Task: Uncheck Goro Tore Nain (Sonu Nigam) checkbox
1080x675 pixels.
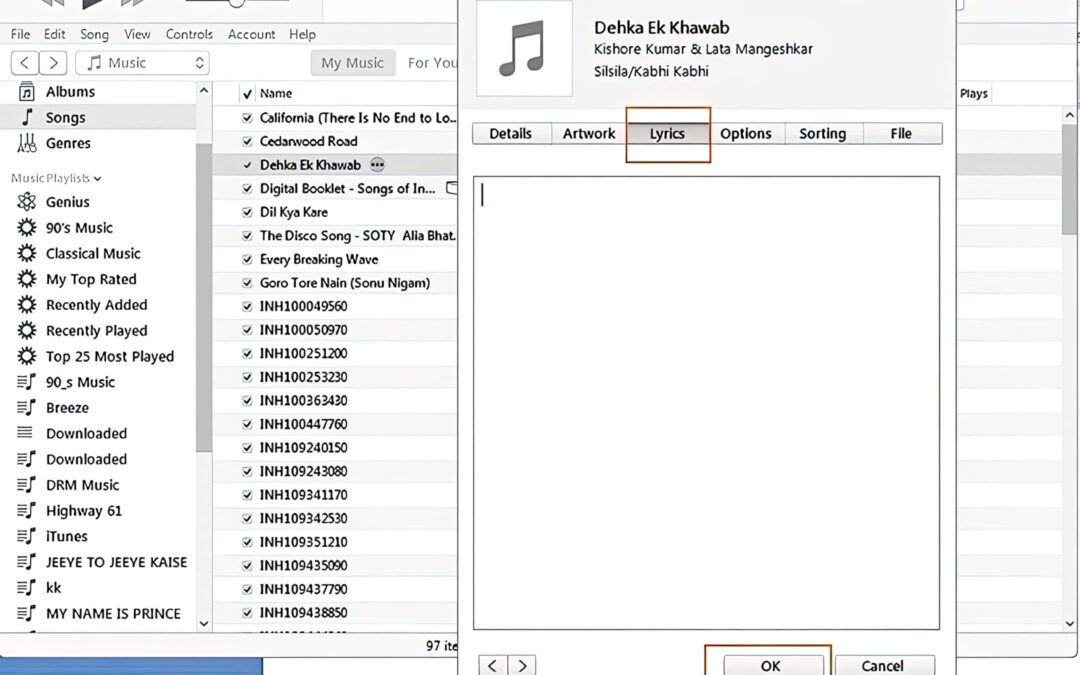Action: 247,282
